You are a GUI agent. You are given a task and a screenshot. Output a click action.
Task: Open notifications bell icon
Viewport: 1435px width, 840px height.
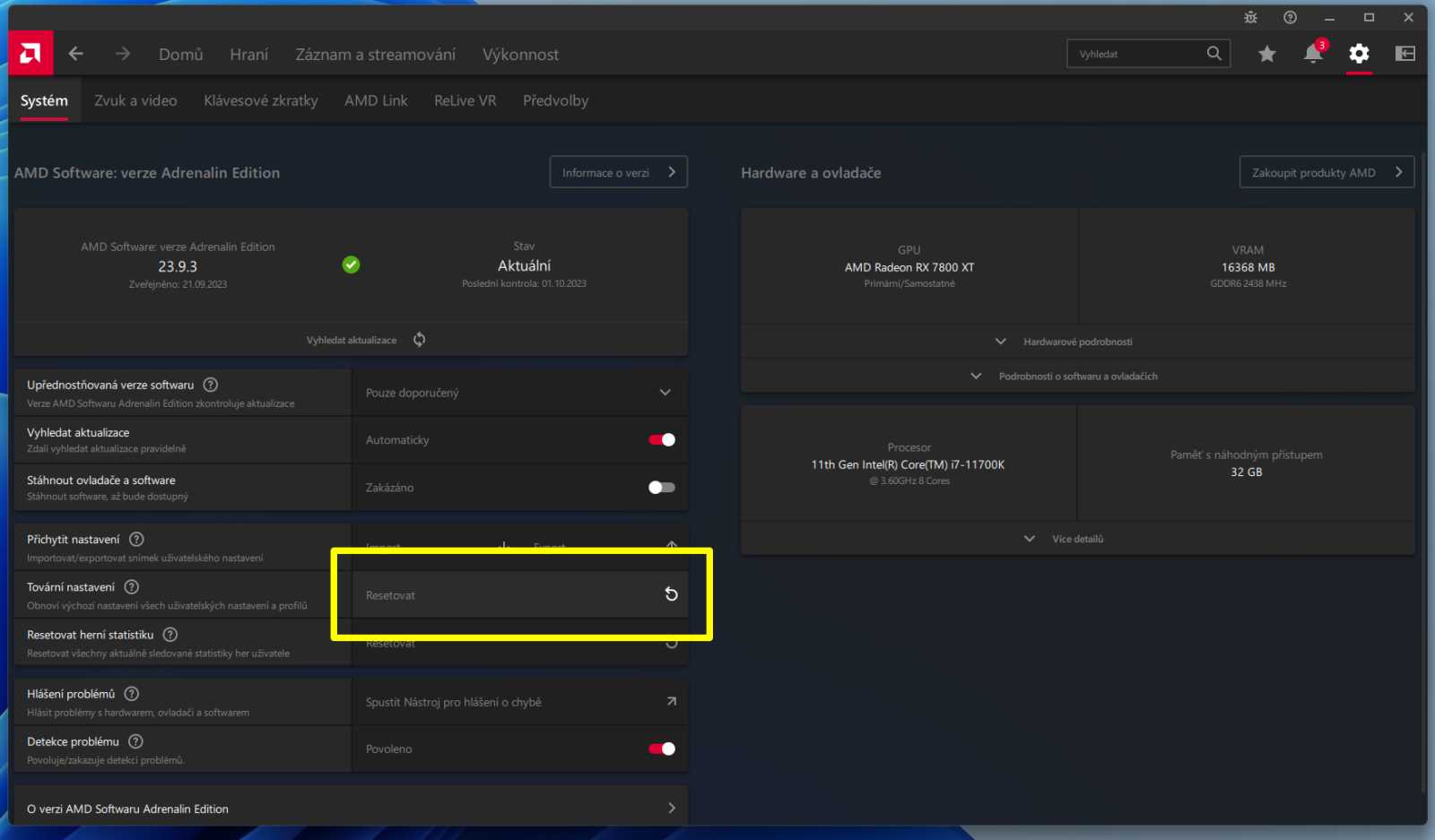tap(1313, 54)
